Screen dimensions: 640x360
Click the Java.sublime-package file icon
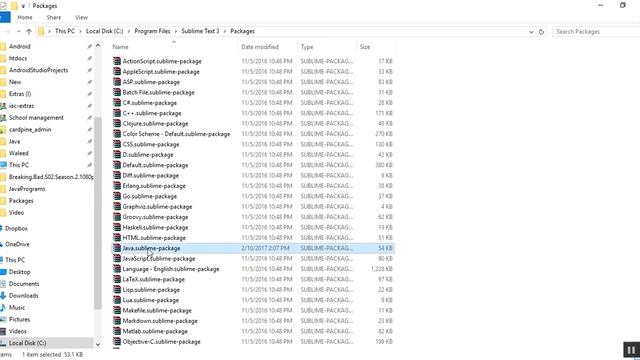pyautogui.click(x=117, y=248)
